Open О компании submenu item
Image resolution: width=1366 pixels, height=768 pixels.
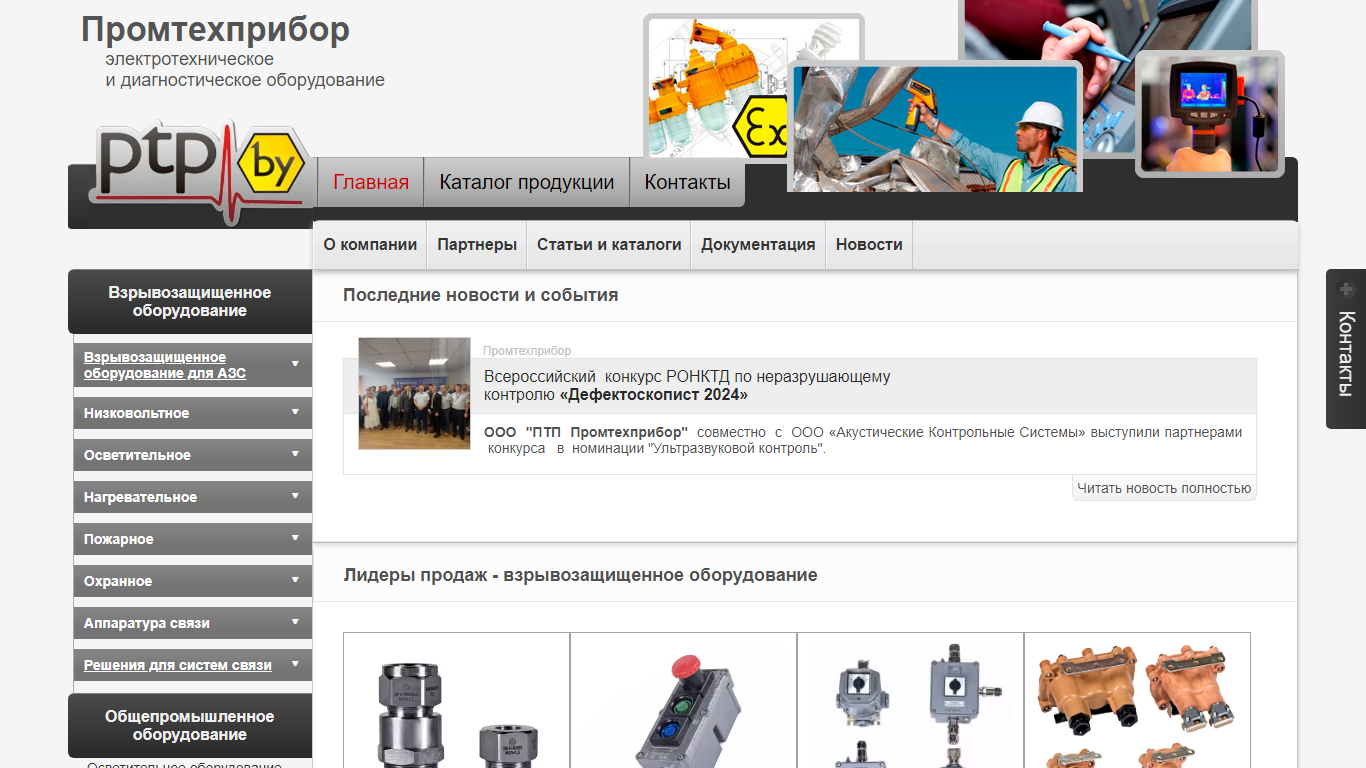pos(370,245)
